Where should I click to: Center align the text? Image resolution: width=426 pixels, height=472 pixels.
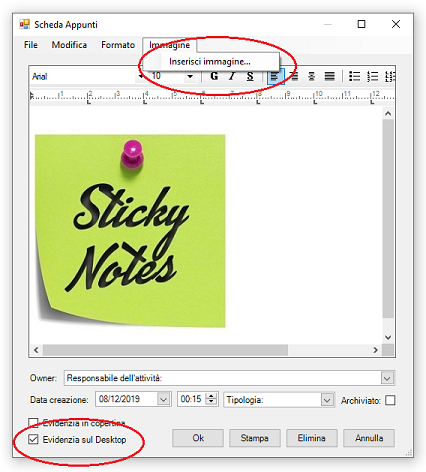pyautogui.click(x=311, y=76)
